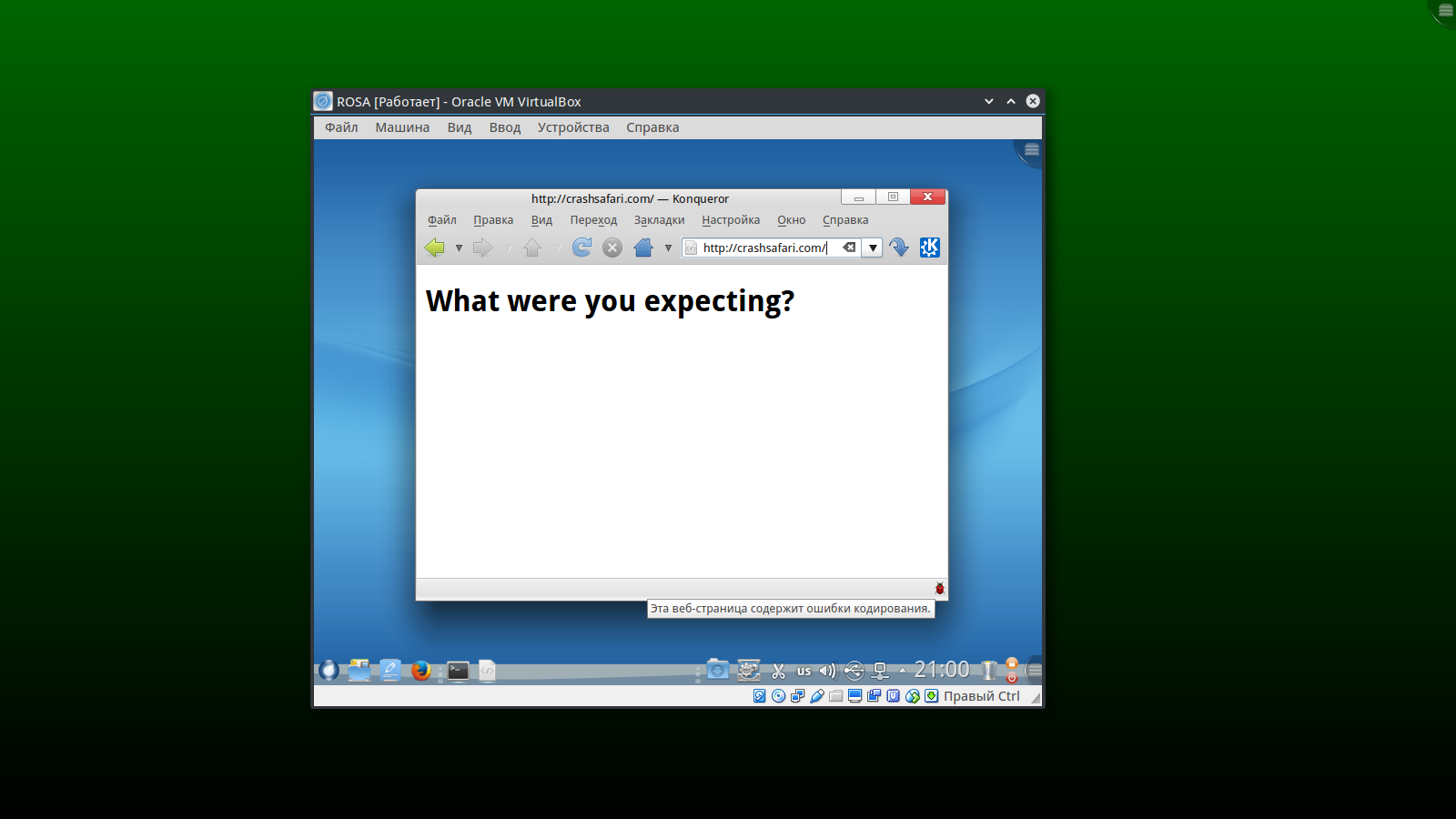Go back with Konqueror's green arrow

point(435,248)
